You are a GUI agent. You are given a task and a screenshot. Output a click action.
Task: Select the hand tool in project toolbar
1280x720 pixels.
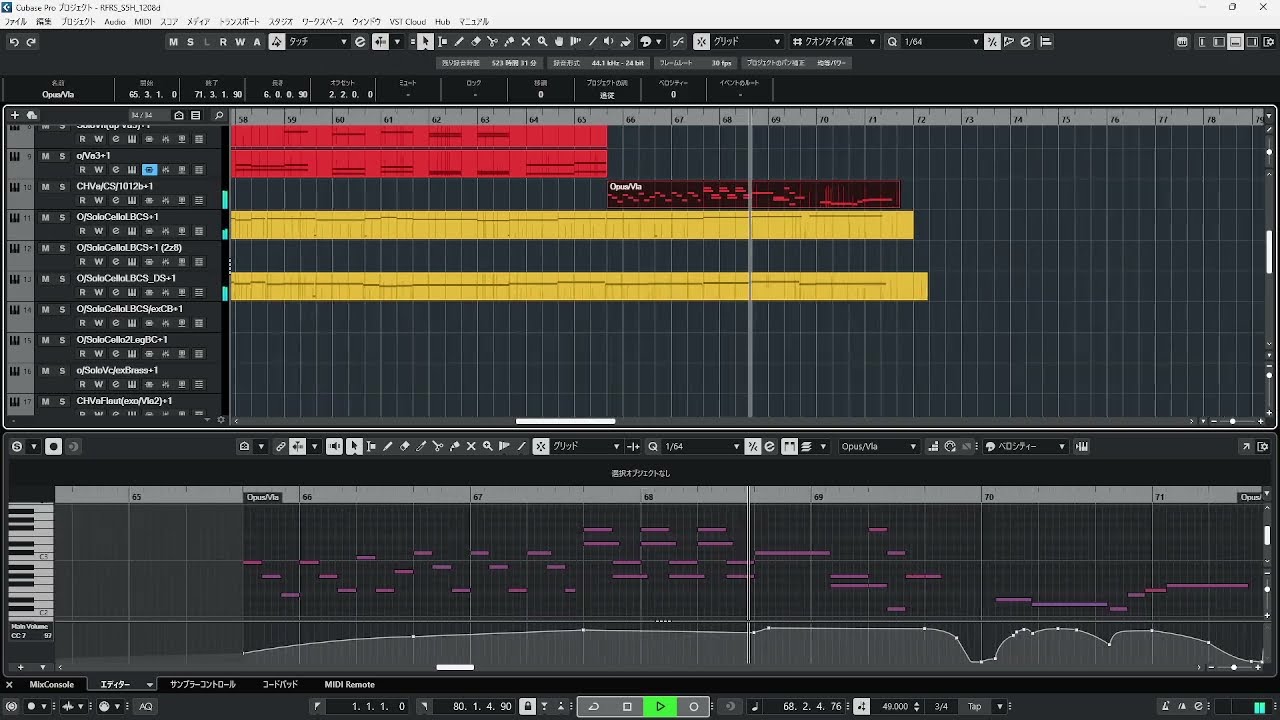[559, 42]
